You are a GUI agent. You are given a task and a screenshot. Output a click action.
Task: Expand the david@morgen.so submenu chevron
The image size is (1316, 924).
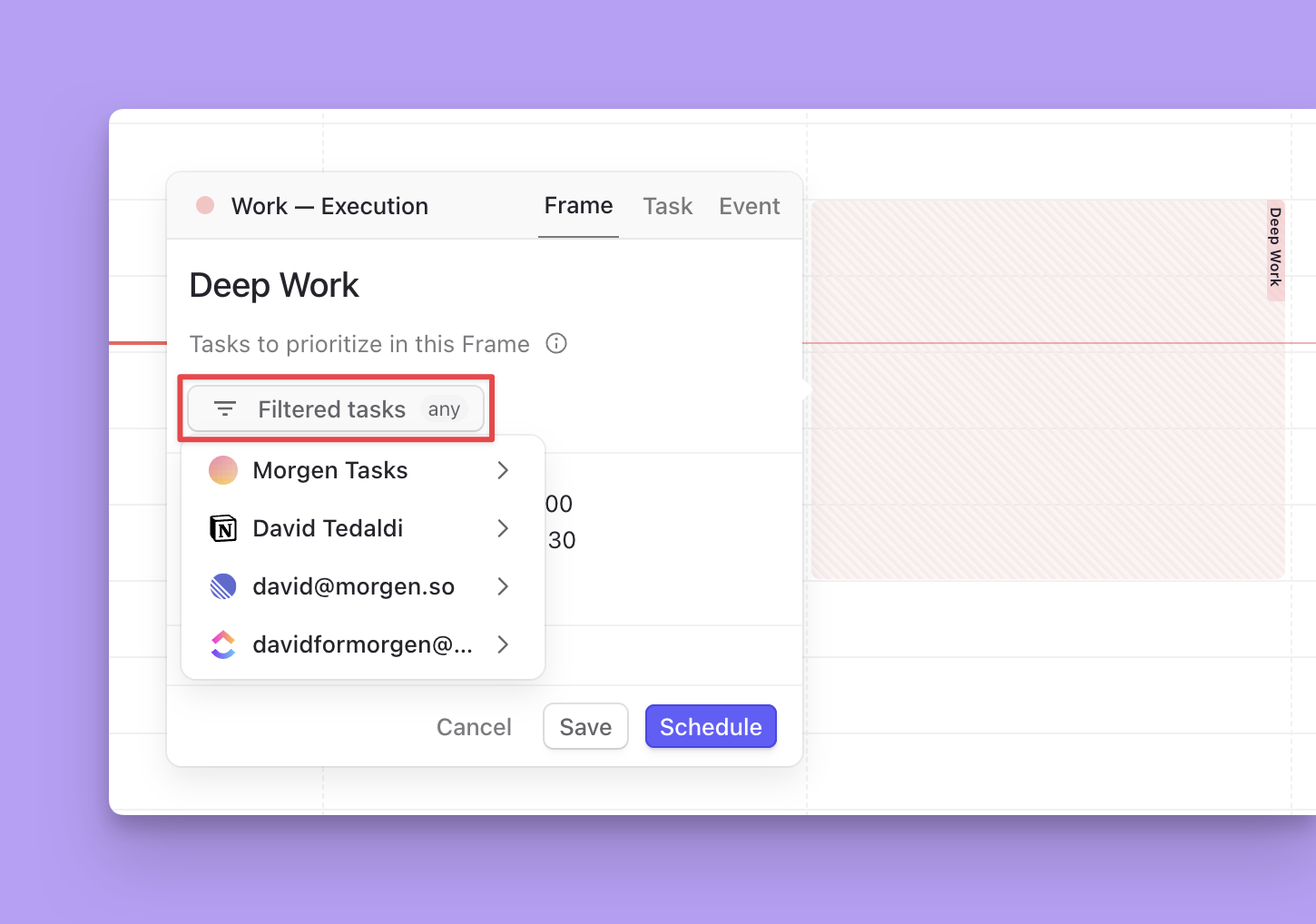(x=503, y=586)
